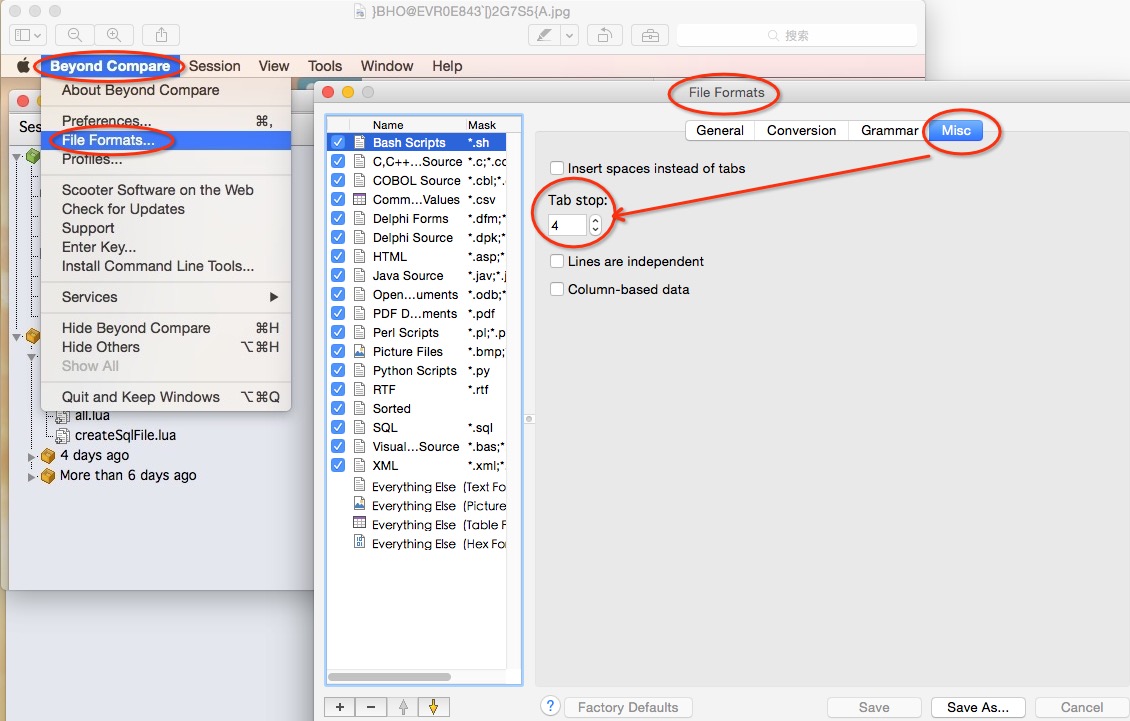Image resolution: width=1130 pixels, height=721 pixels.
Task: Choose Check for Updates menu entry
Action: pos(166,209)
